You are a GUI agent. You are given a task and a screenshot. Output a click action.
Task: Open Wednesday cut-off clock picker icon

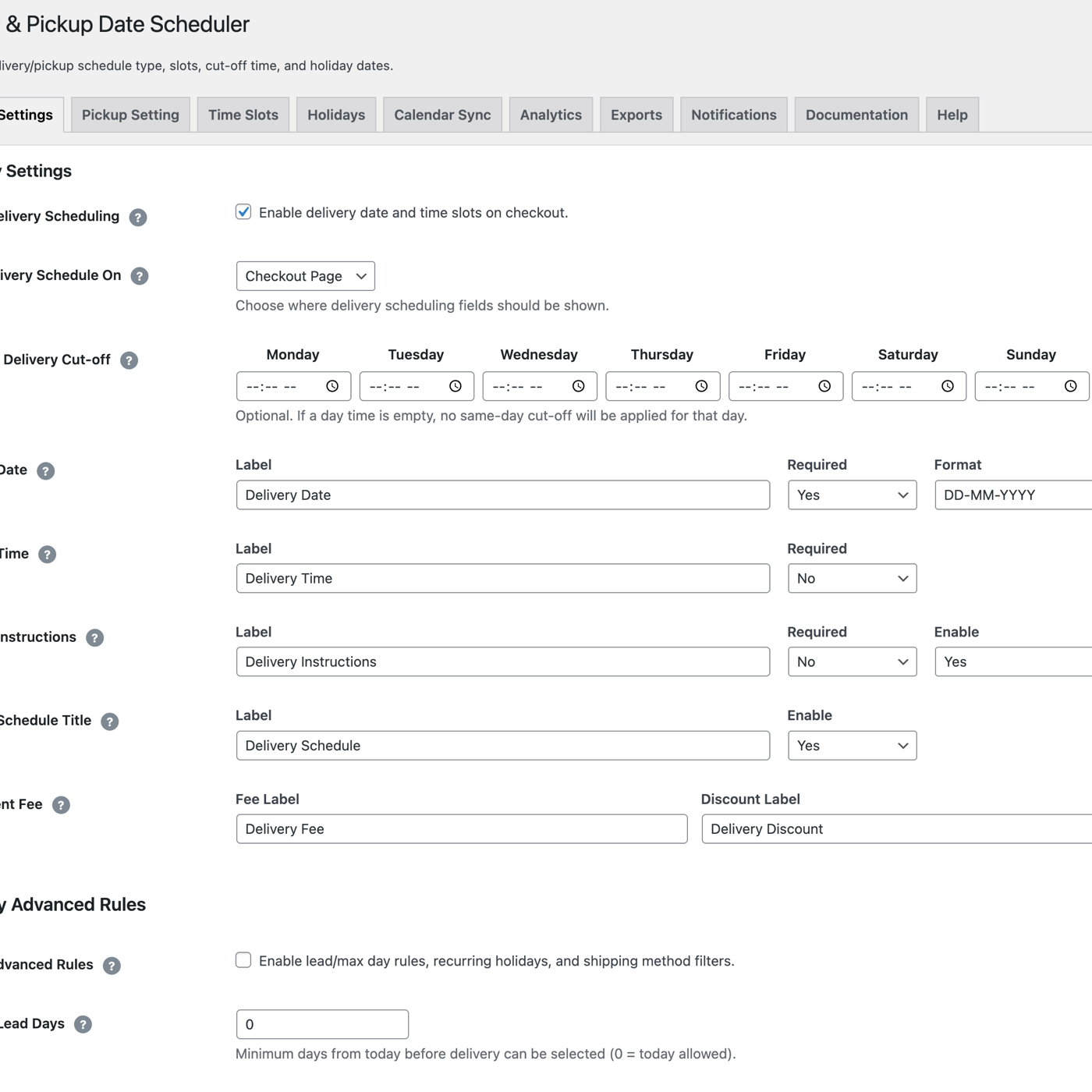[x=579, y=386]
